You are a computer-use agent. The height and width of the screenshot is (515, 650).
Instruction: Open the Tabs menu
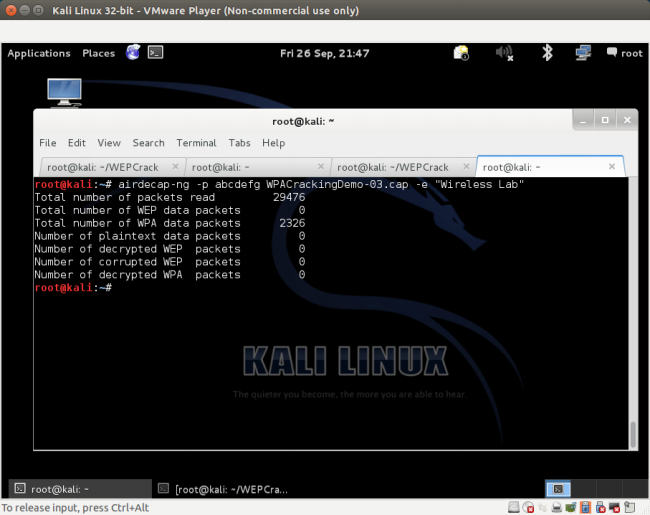(x=239, y=143)
